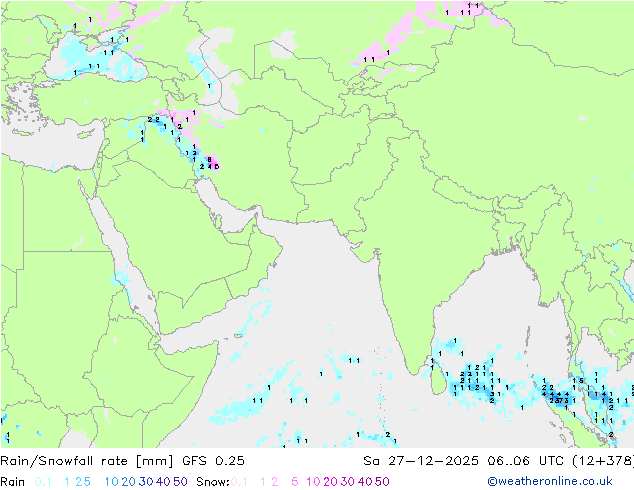
Task: Click the 20 value in the Rain legend
Action: 128,482
